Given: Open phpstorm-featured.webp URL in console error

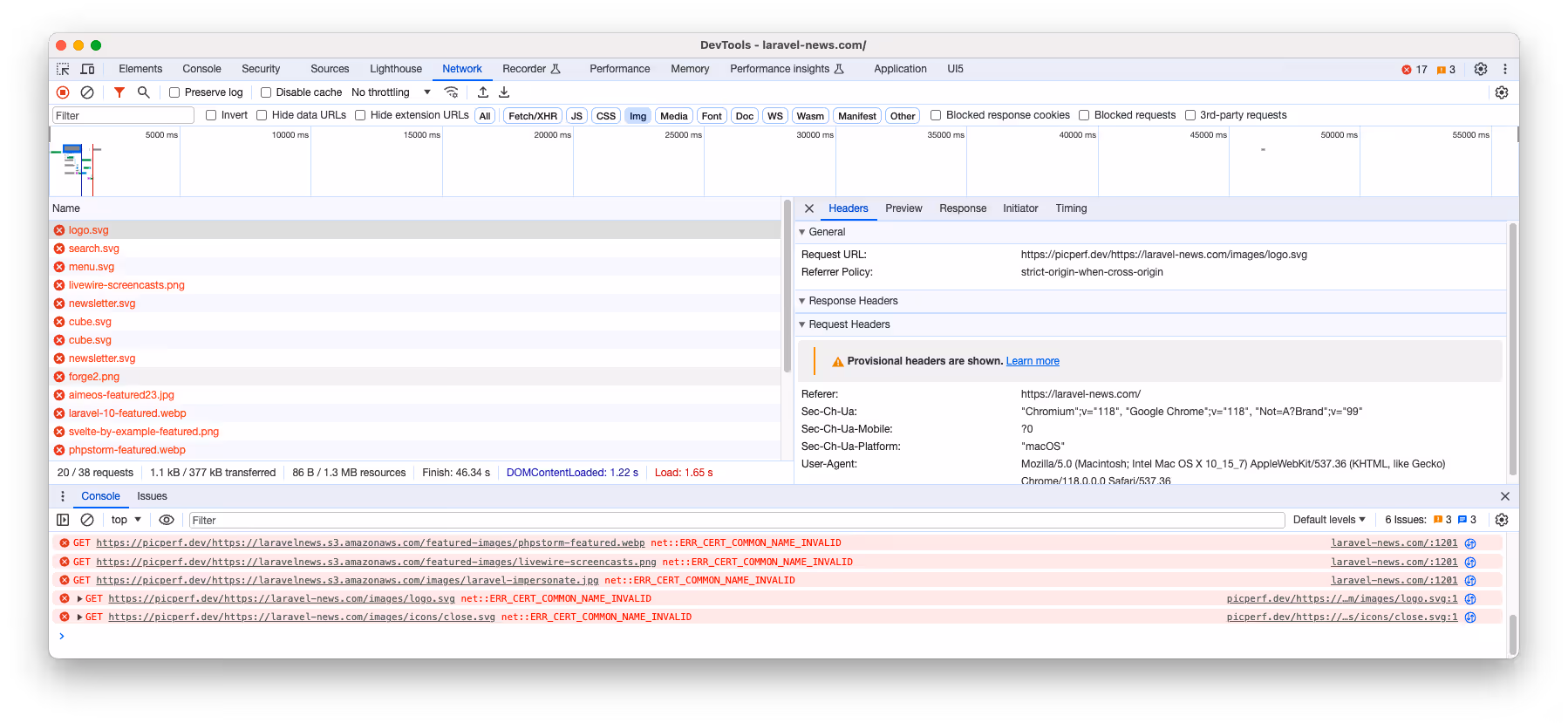Looking at the screenshot, I should [x=371, y=543].
